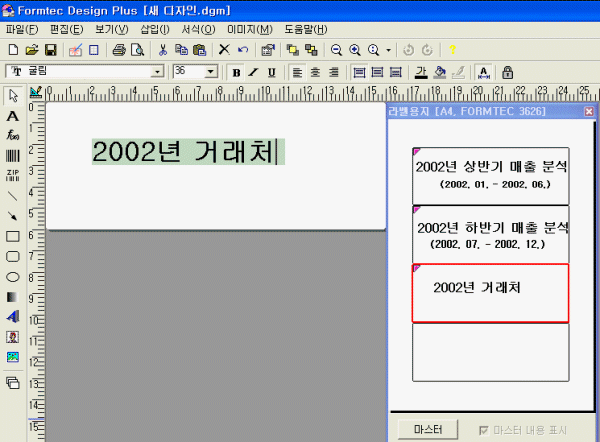Select the second label 하반기 매출 분석
Screen dimensions: 600x442
491,234
